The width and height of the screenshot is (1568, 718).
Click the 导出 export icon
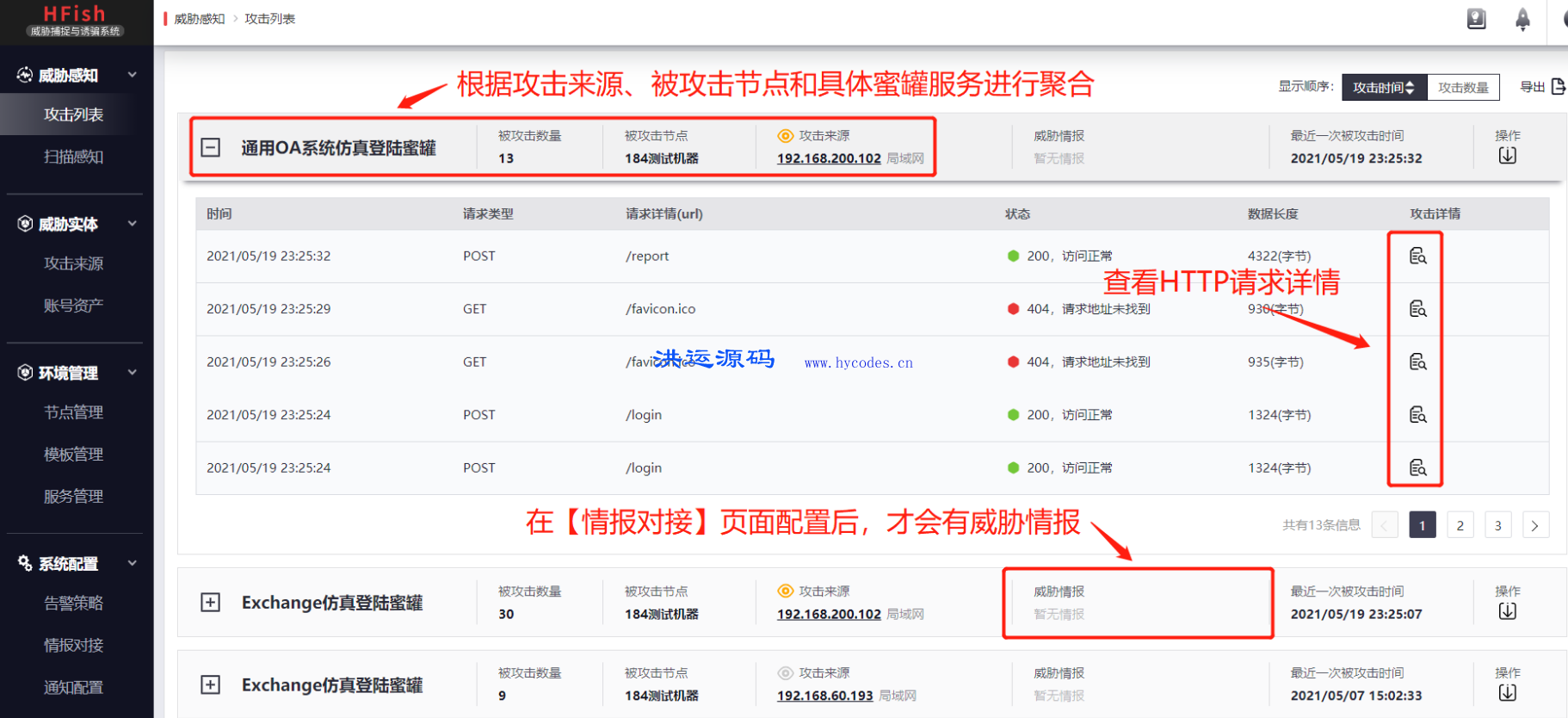(1558, 86)
